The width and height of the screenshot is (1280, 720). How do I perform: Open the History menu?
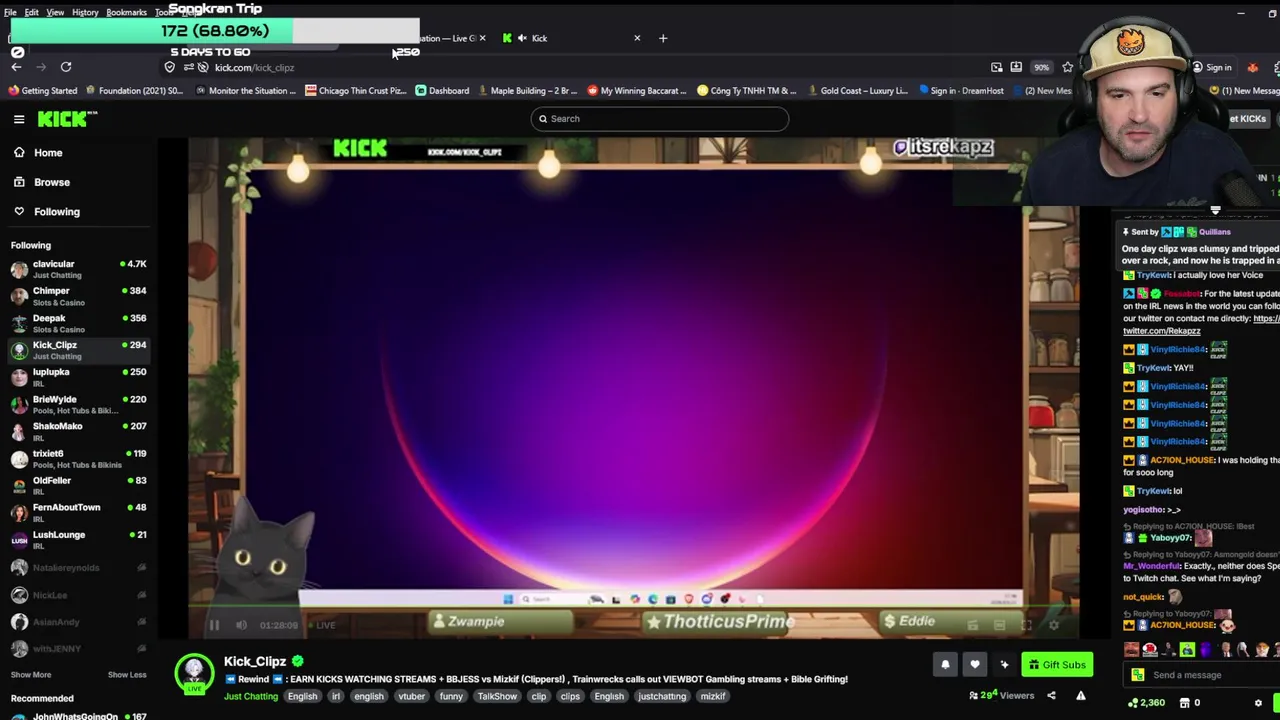point(85,12)
